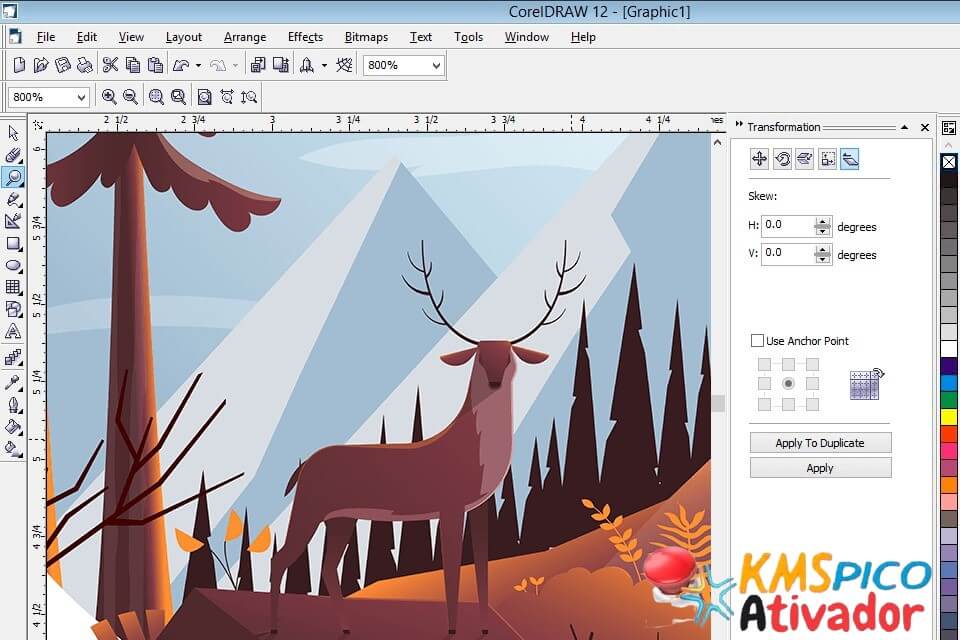Select the top-left anchor point box
960x640 pixels.
(765, 364)
